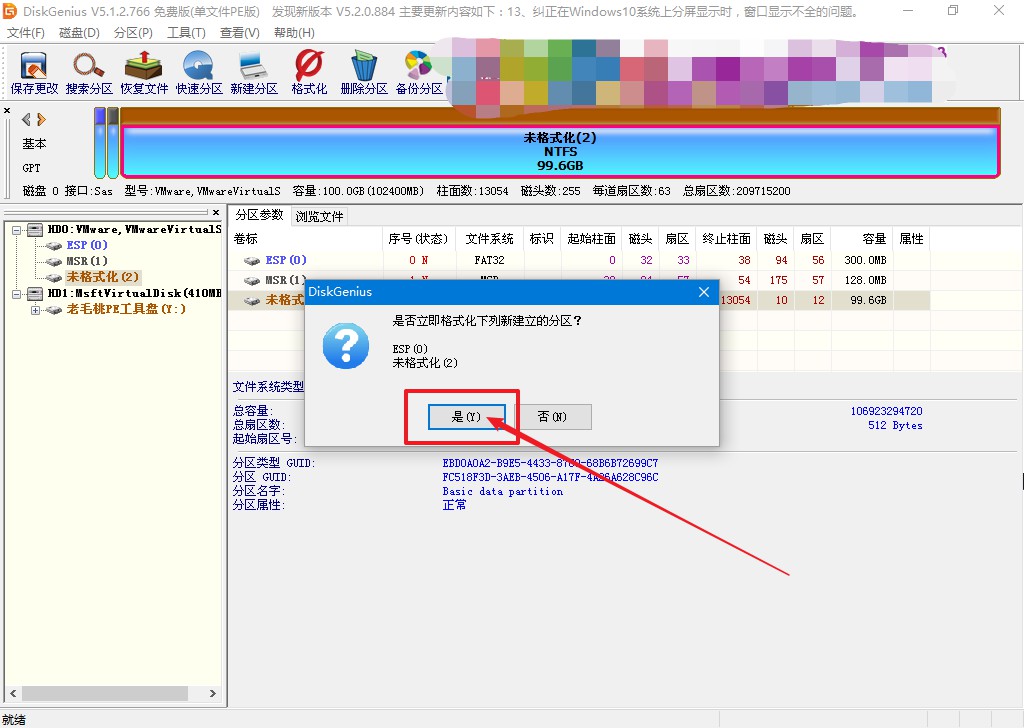Image resolution: width=1024 pixels, height=728 pixels.
Task: Open the 查看(V) menu
Action: tap(240, 33)
